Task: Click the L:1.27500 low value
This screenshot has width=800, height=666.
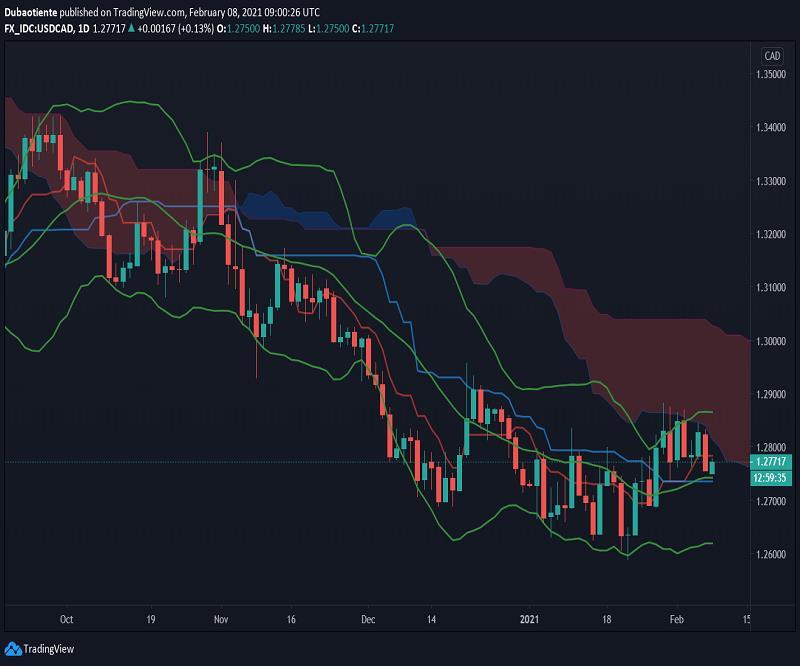Action: point(329,29)
